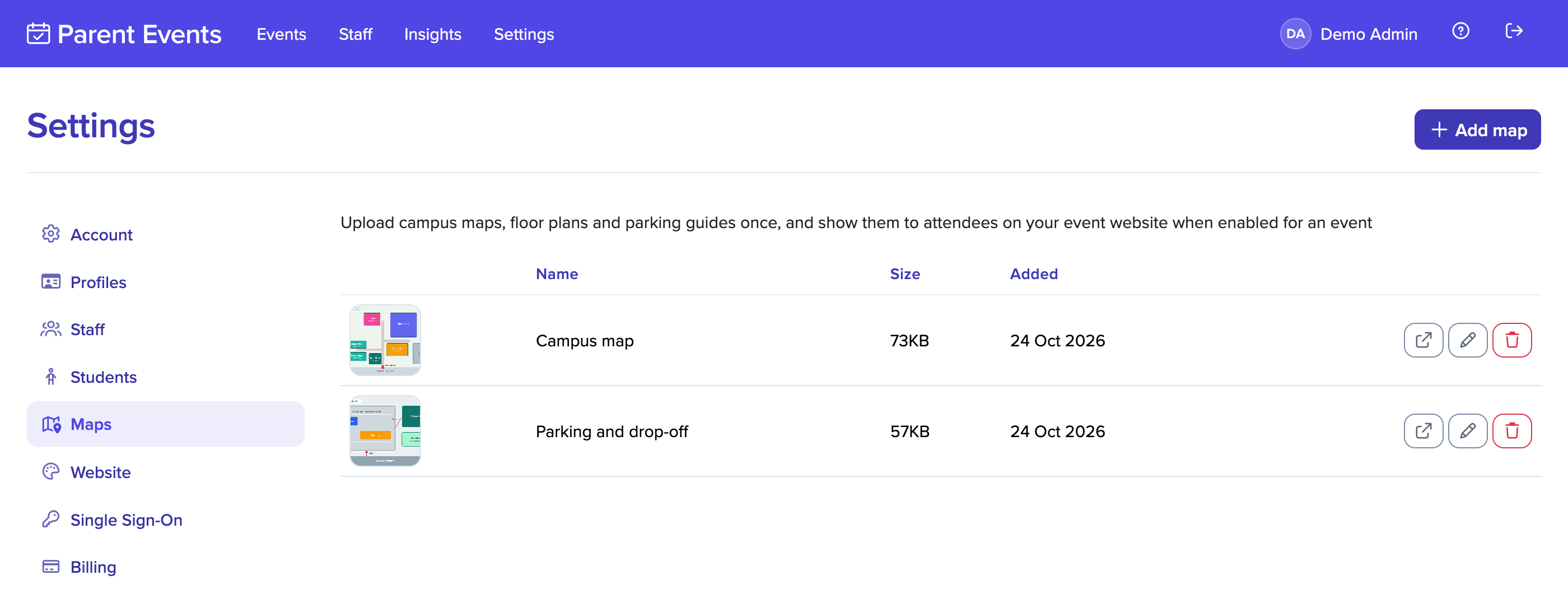Image resolution: width=1568 pixels, height=612 pixels.
Task: Click the DA user avatar
Action: click(x=1295, y=34)
